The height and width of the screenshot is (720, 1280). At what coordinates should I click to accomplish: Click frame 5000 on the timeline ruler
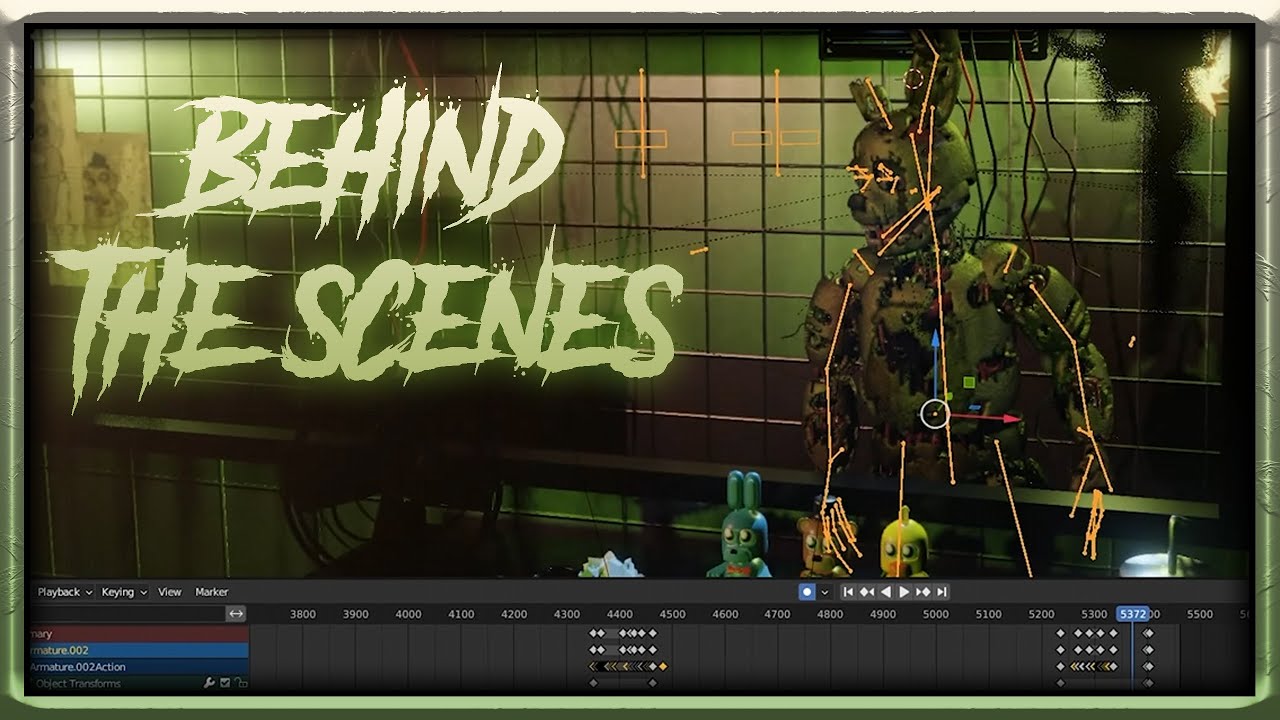click(936, 614)
